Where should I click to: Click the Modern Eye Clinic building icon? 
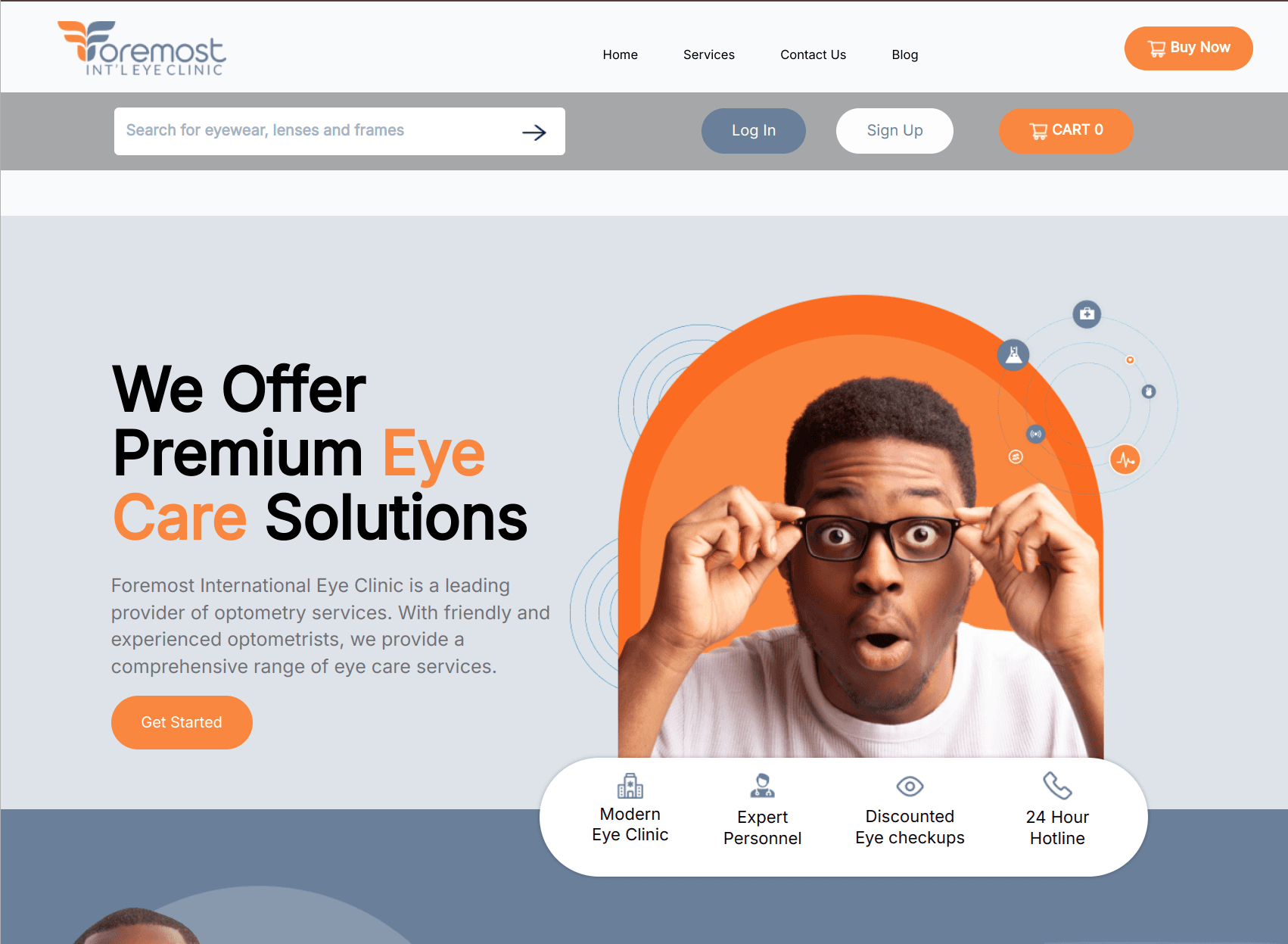click(630, 786)
